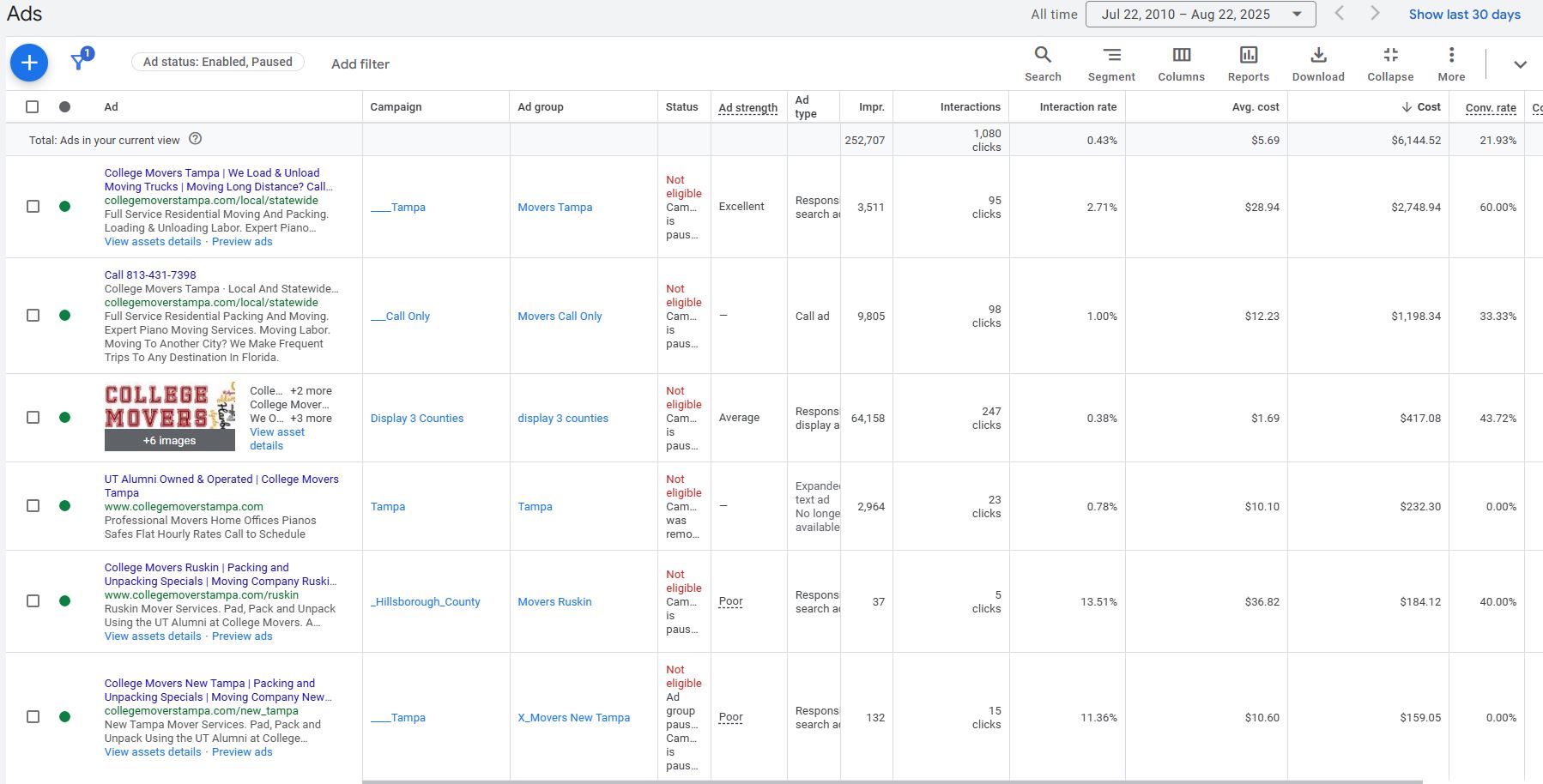Click Preview ads for College Movers Ruskin
1543x784 pixels.
242,636
